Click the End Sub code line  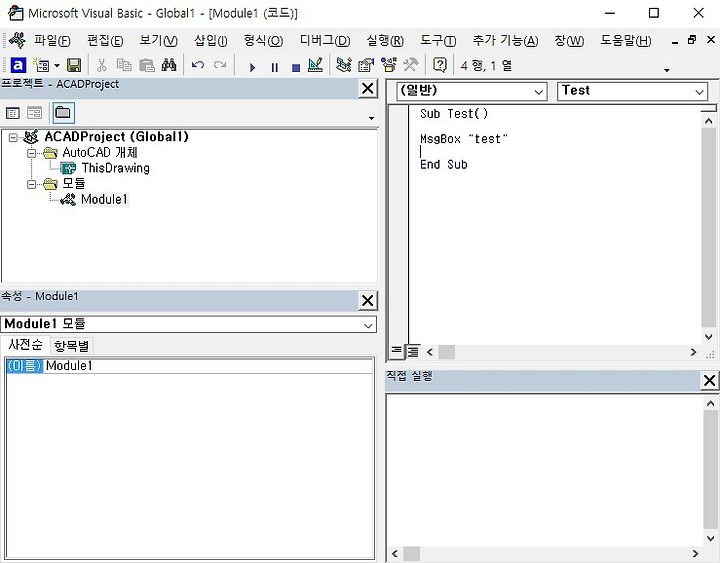[x=444, y=164]
